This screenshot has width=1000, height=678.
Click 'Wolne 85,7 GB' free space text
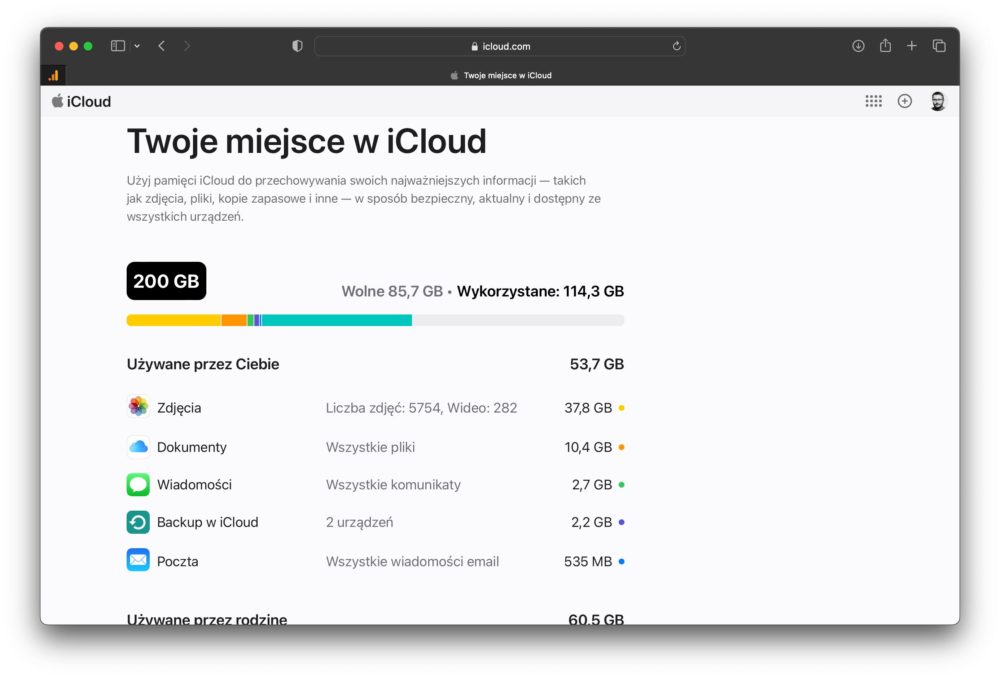point(392,291)
